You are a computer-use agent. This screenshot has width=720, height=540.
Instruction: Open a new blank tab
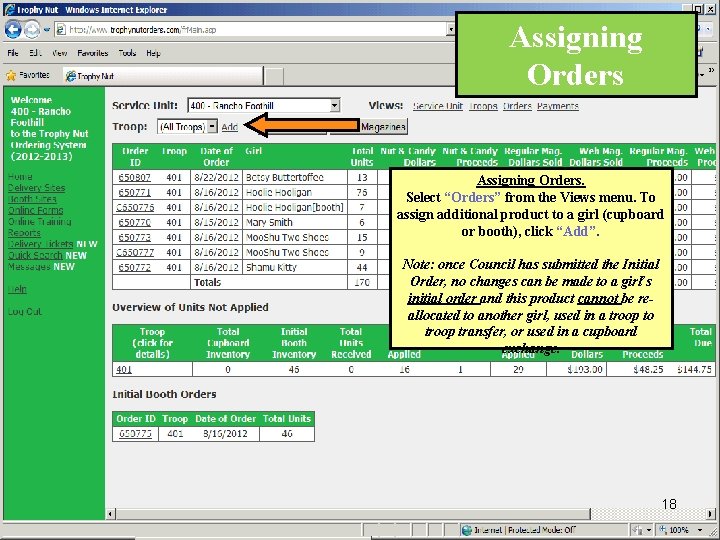click(274, 76)
